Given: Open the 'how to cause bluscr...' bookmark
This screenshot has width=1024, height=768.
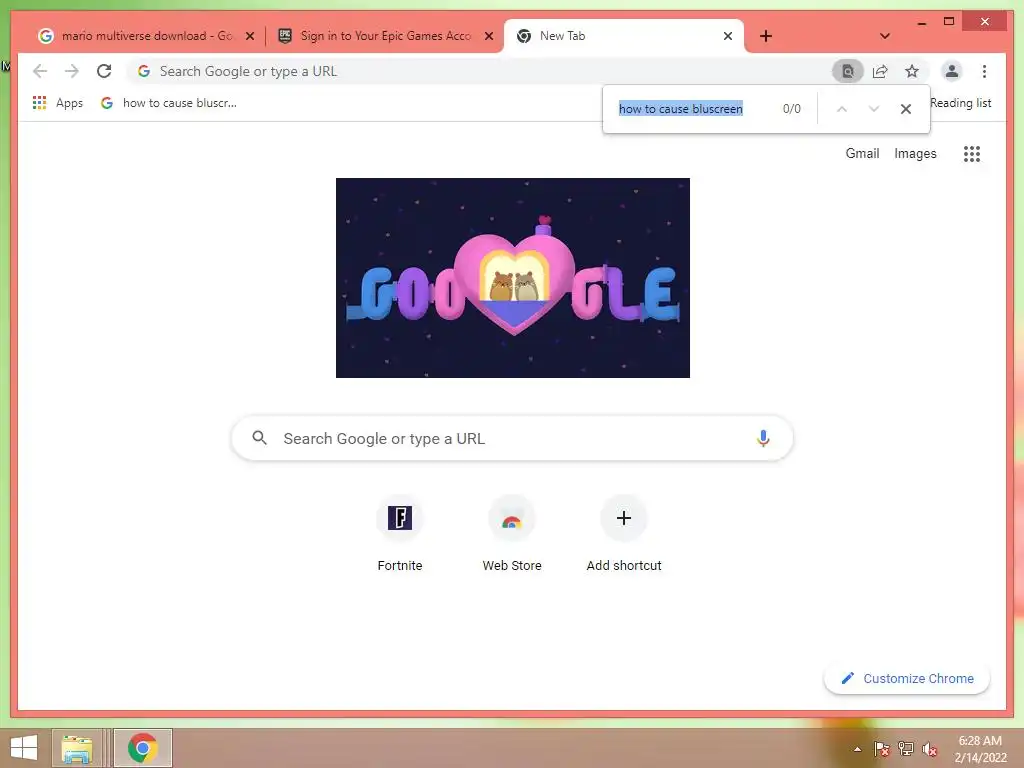Looking at the screenshot, I should click(169, 103).
